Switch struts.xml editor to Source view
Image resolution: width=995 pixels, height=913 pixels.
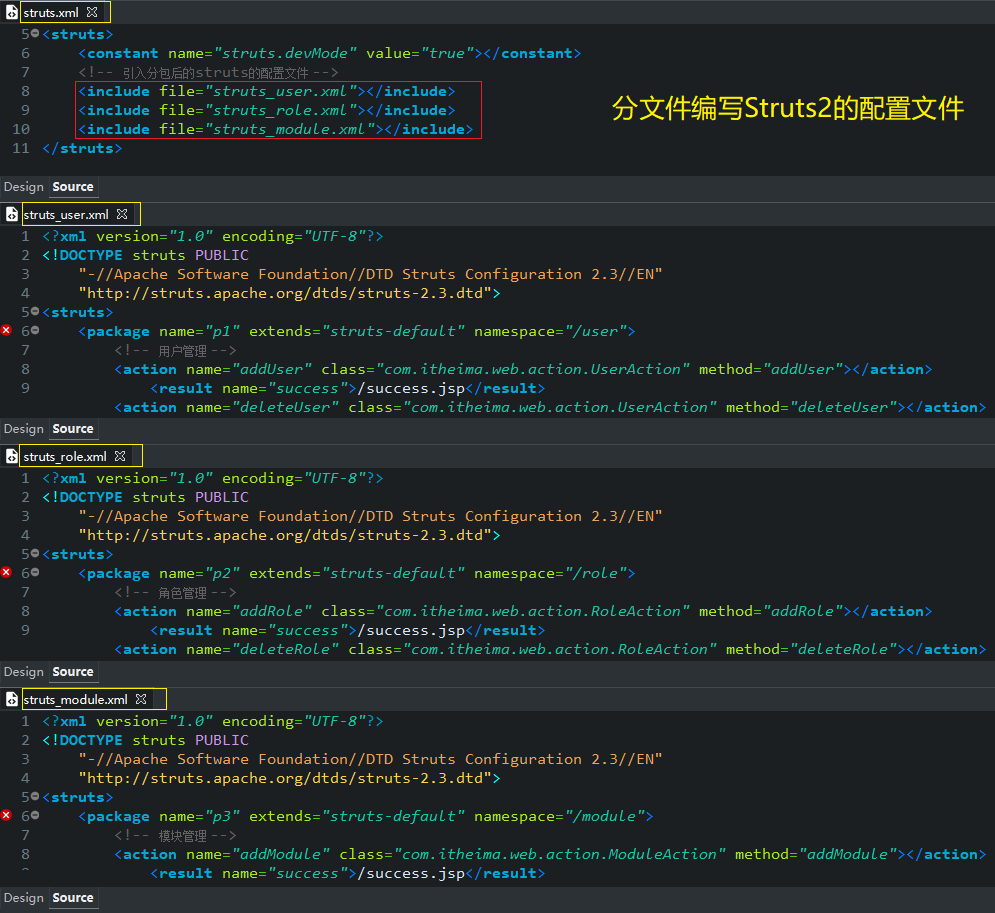coord(73,187)
